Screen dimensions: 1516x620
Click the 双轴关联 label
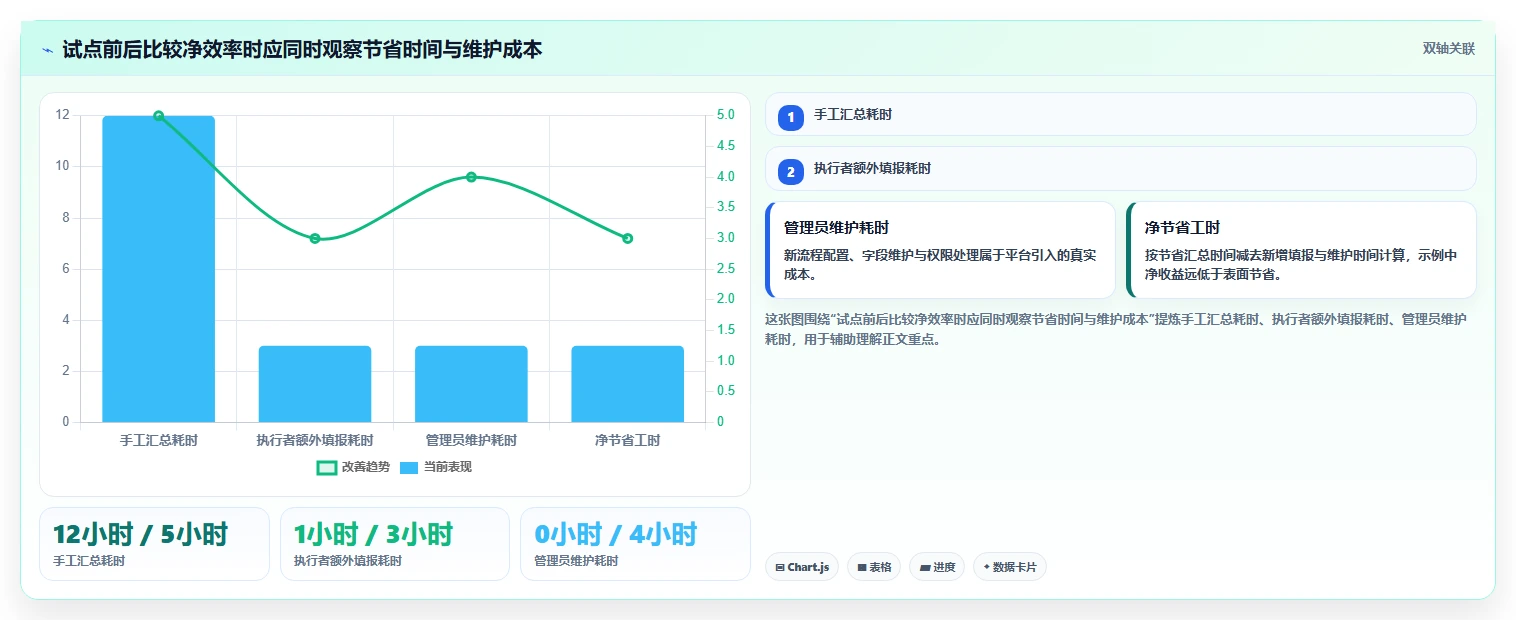pos(1448,49)
